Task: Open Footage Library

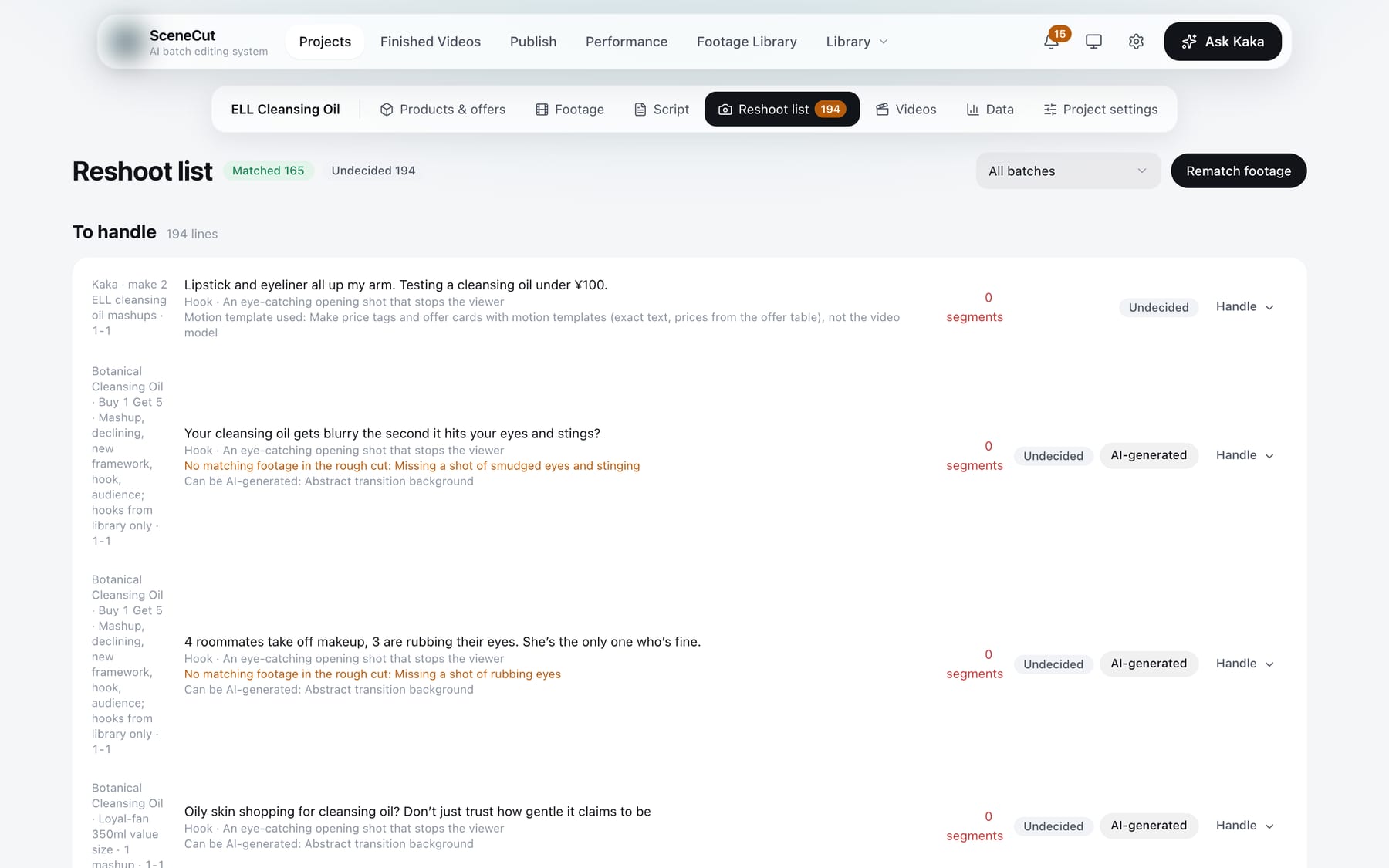Action: tap(746, 42)
